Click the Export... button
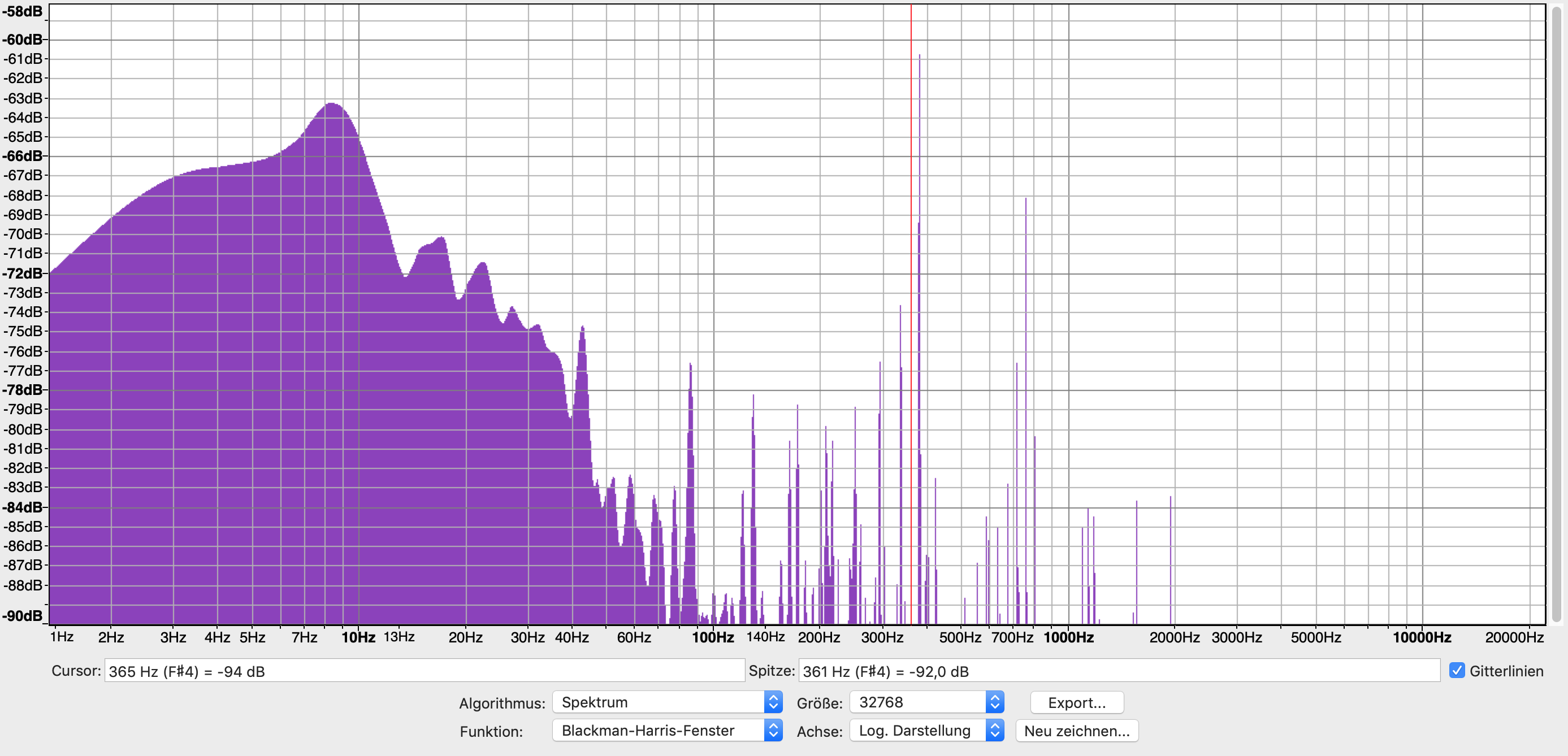This screenshot has height=756, width=1568. [x=1077, y=702]
